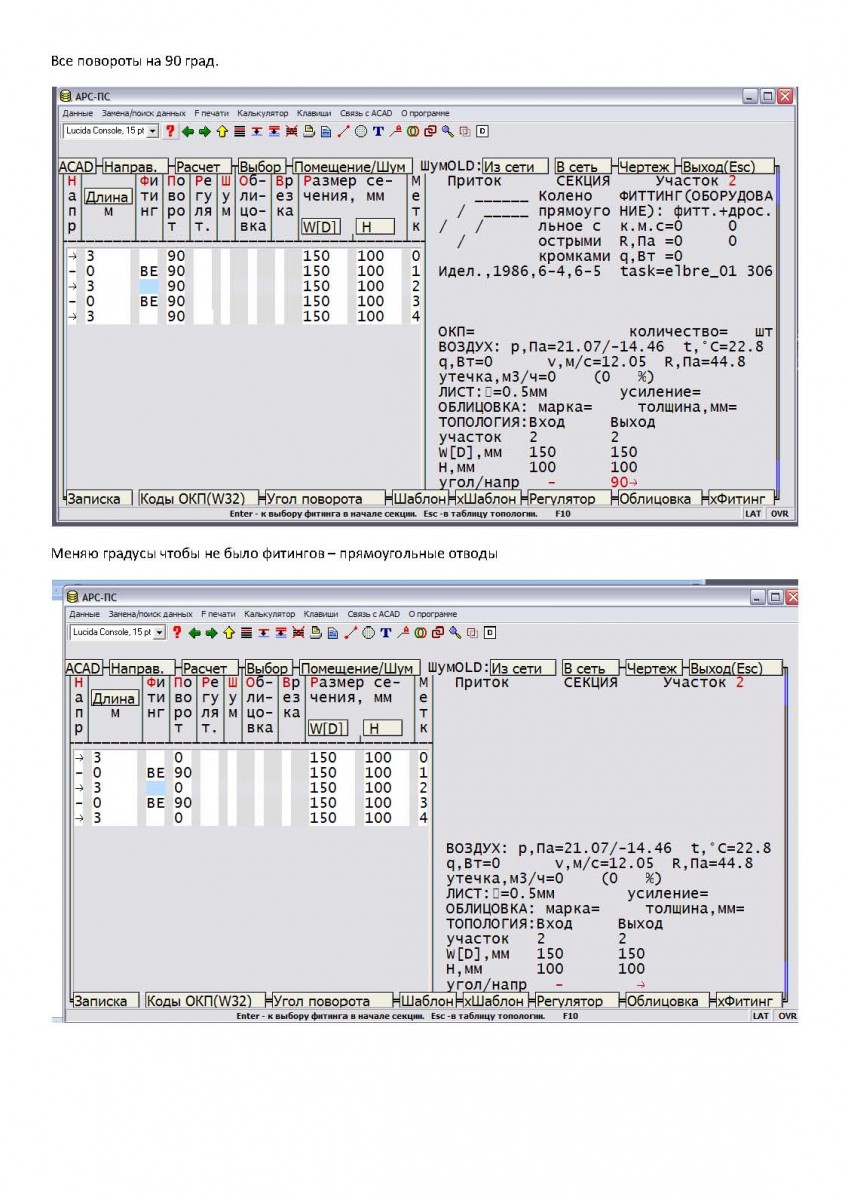
Task: Click the Чертеж button in top window
Action: tap(644, 167)
